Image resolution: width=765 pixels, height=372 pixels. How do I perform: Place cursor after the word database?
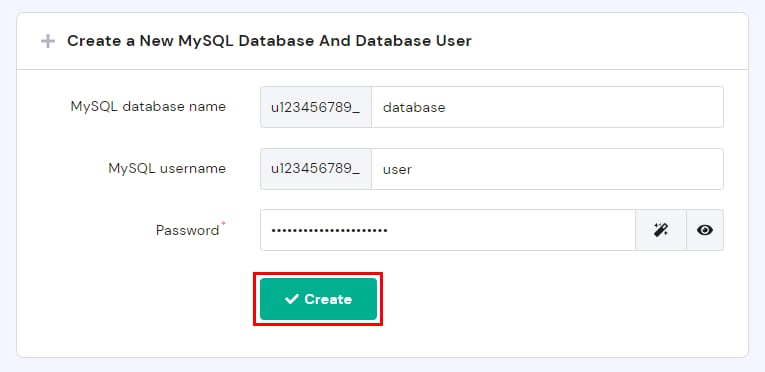pos(446,107)
